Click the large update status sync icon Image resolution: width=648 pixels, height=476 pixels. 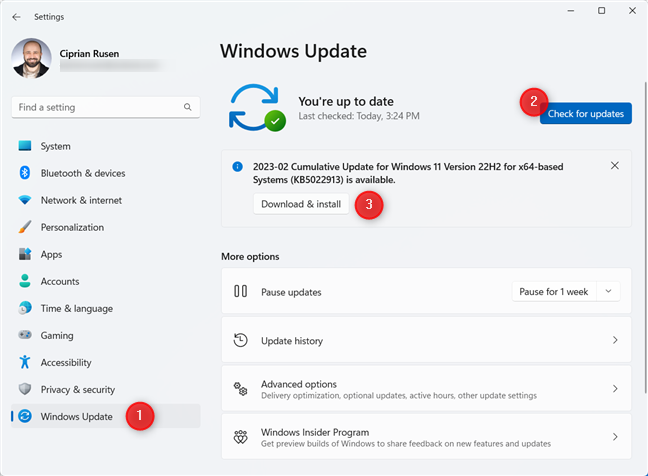(x=257, y=108)
